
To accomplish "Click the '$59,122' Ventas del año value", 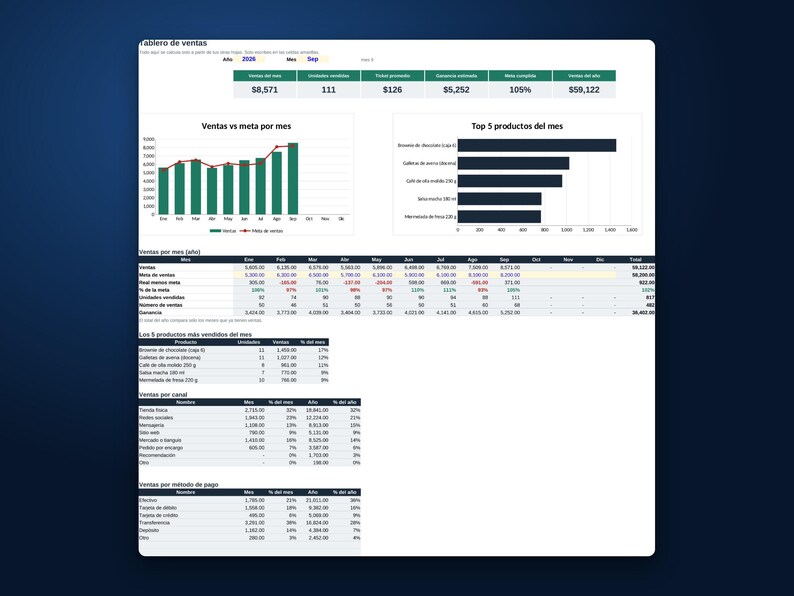I will coord(584,90).
